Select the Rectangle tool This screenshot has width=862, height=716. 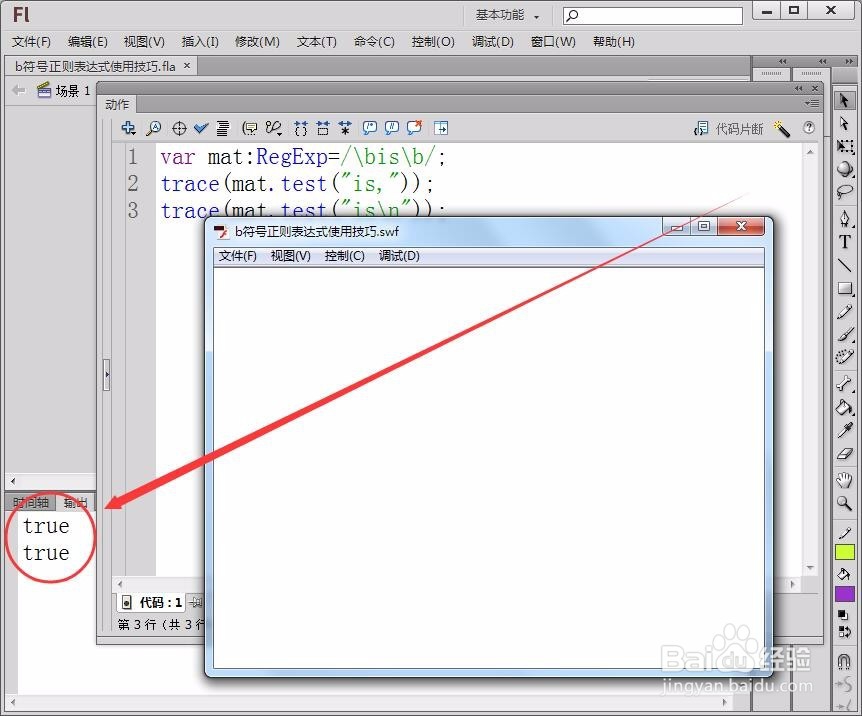pos(844,288)
